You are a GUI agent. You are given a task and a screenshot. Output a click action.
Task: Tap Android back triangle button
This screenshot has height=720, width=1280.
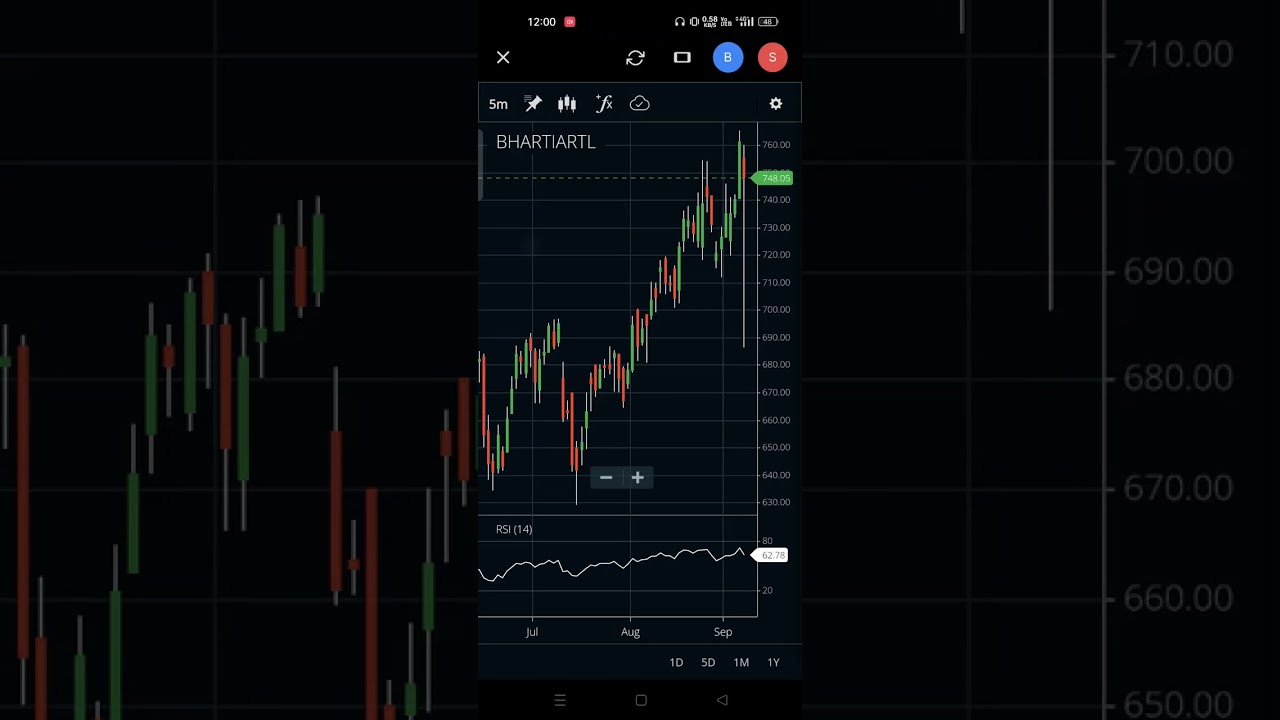(722, 700)
